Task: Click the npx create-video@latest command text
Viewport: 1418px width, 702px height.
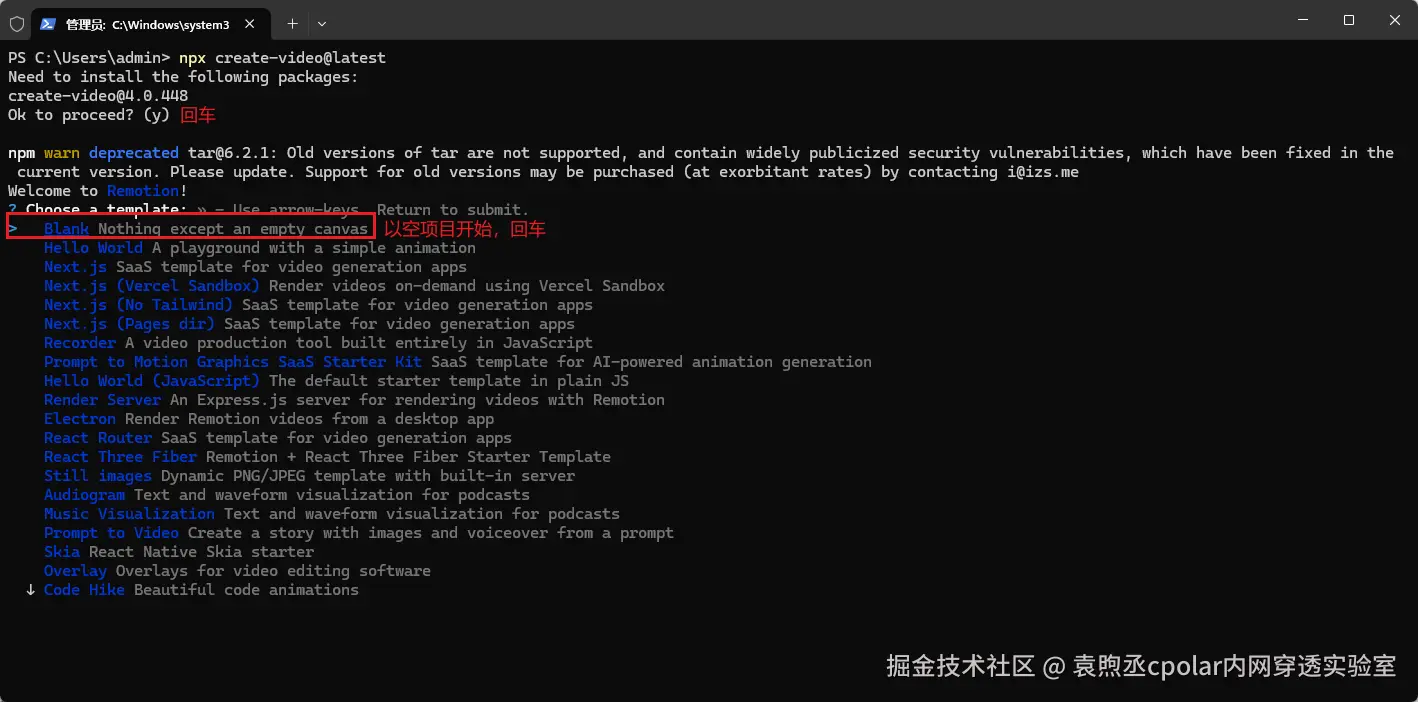Action: 282,58
